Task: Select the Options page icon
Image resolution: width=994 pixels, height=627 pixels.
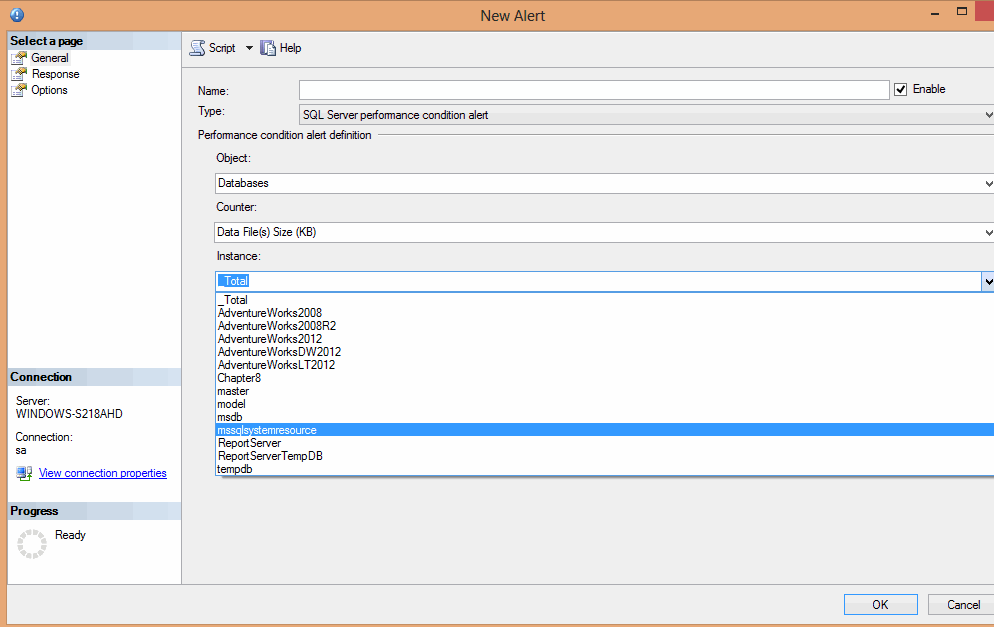Action: point(20,89)
